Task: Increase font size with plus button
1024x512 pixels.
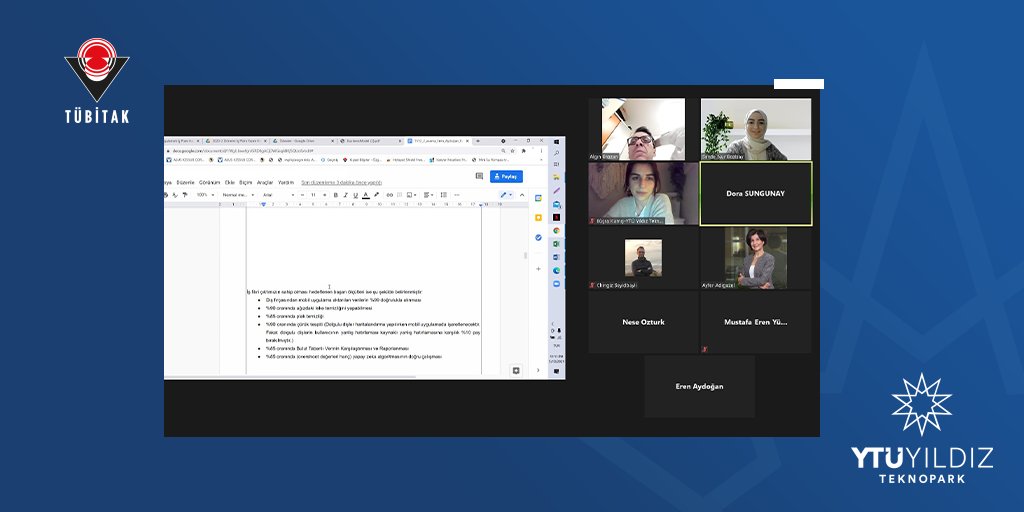Action: point(325,195)
